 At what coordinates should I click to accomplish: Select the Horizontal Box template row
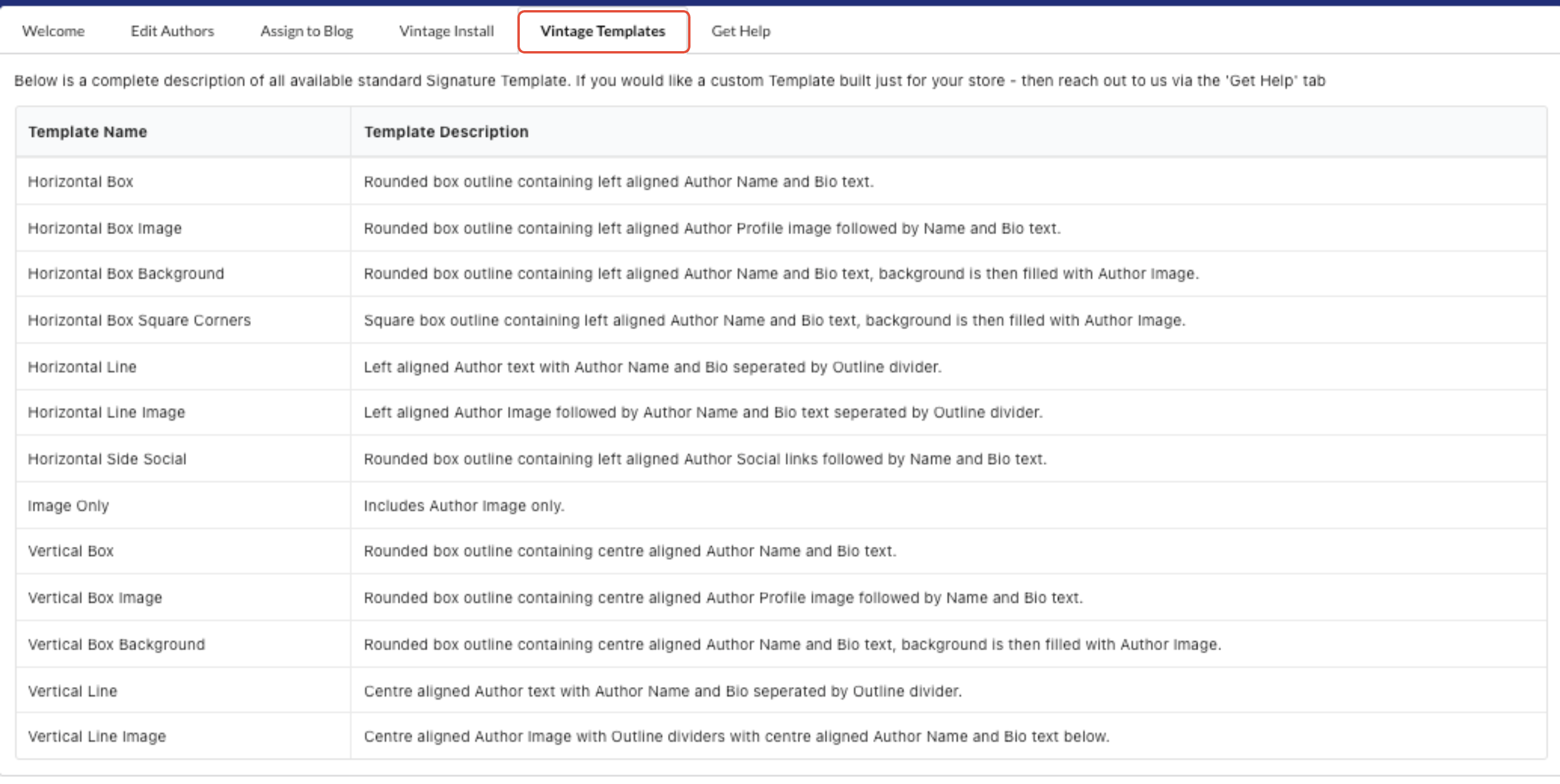pos(80,181)
